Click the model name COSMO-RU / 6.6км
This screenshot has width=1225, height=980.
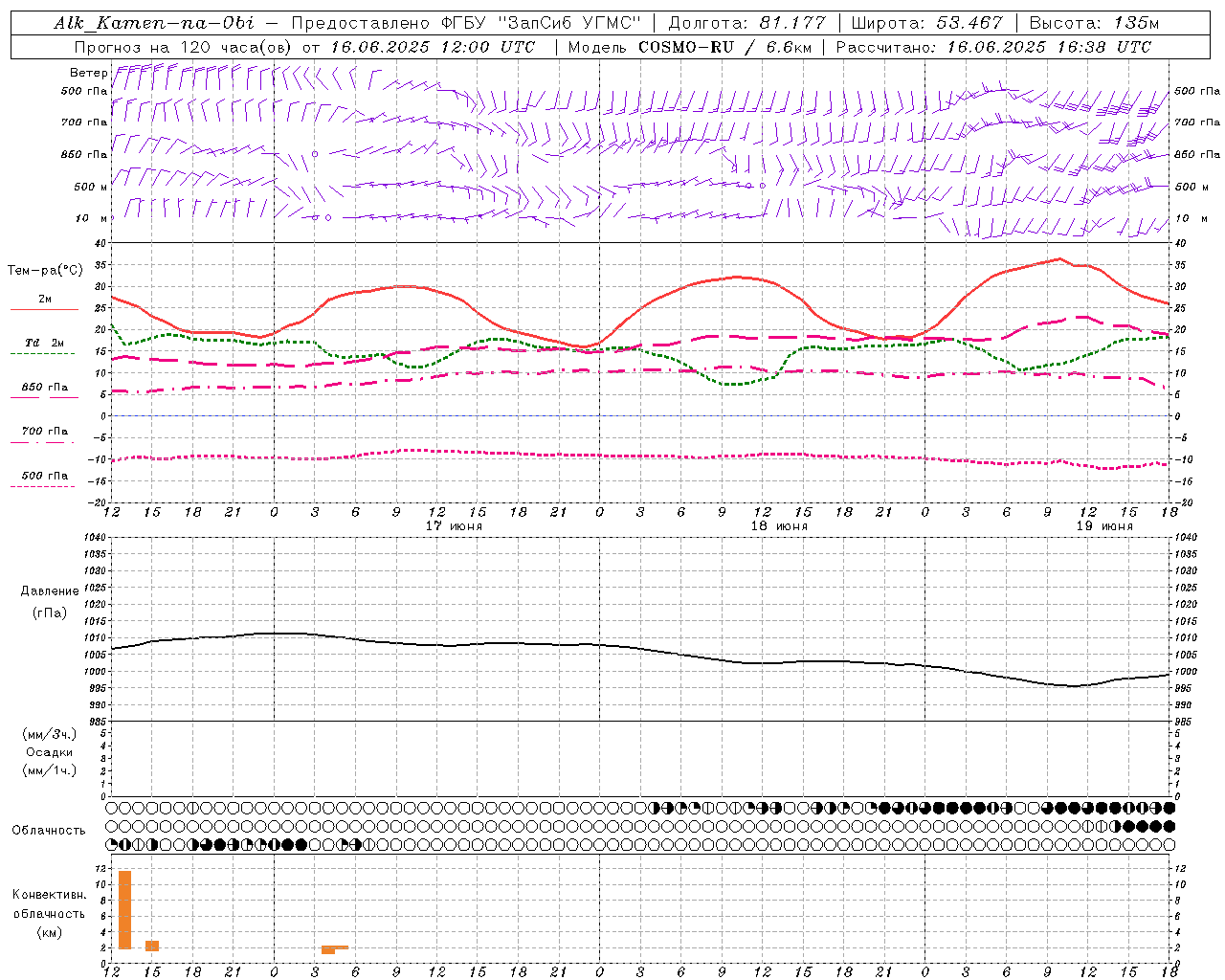pyautogui.click(x=725, y=47)
